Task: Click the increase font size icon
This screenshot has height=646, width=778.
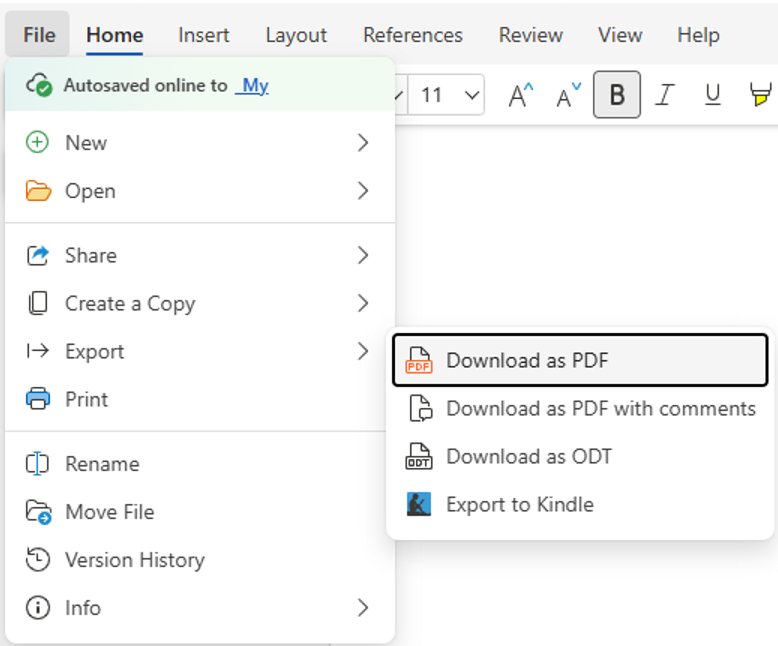Action: 520,95
